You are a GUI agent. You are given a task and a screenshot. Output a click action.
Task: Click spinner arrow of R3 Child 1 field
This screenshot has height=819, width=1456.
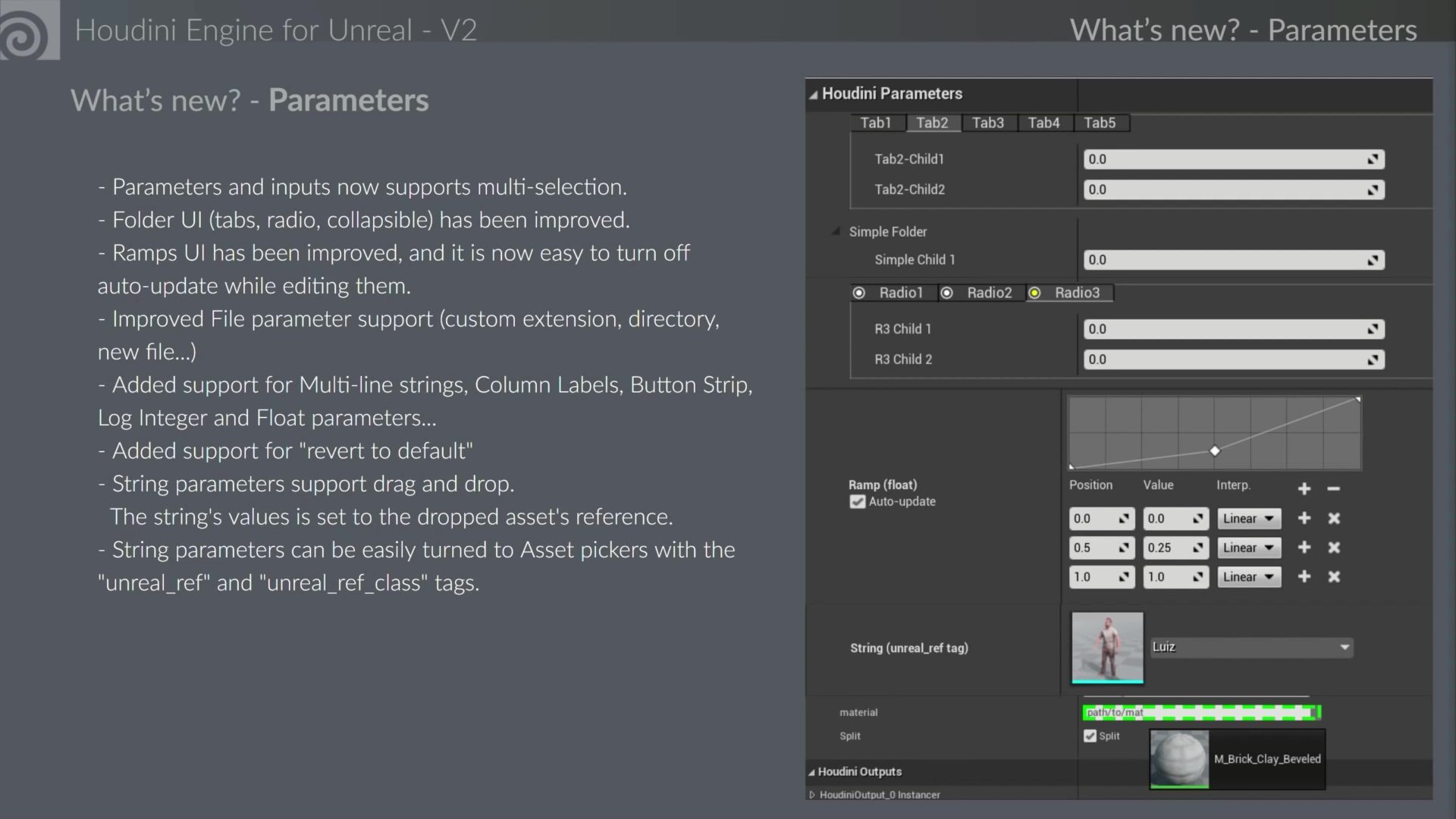tap(1373, 329)
